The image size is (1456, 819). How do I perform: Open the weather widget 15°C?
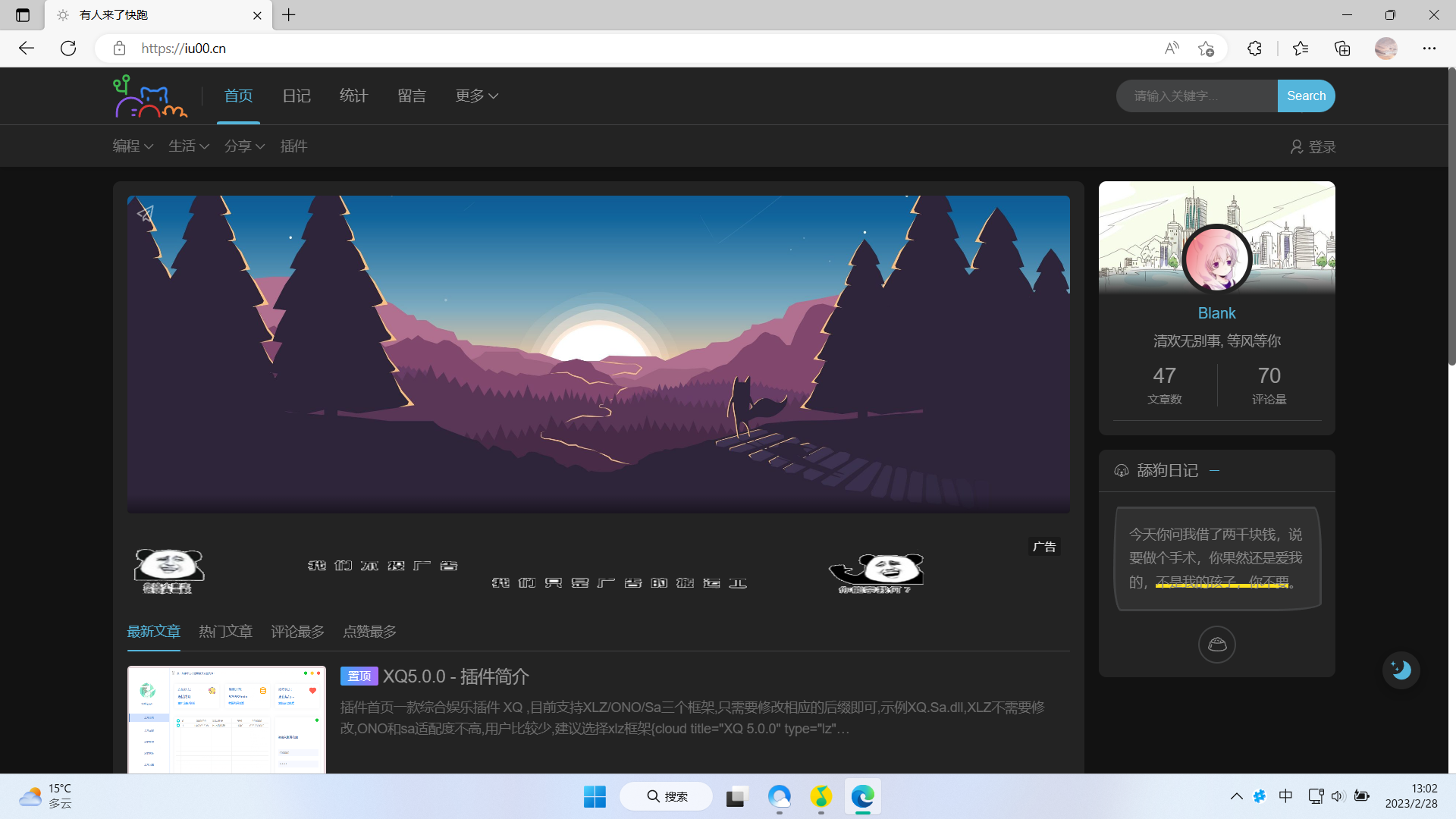point(47,796)
